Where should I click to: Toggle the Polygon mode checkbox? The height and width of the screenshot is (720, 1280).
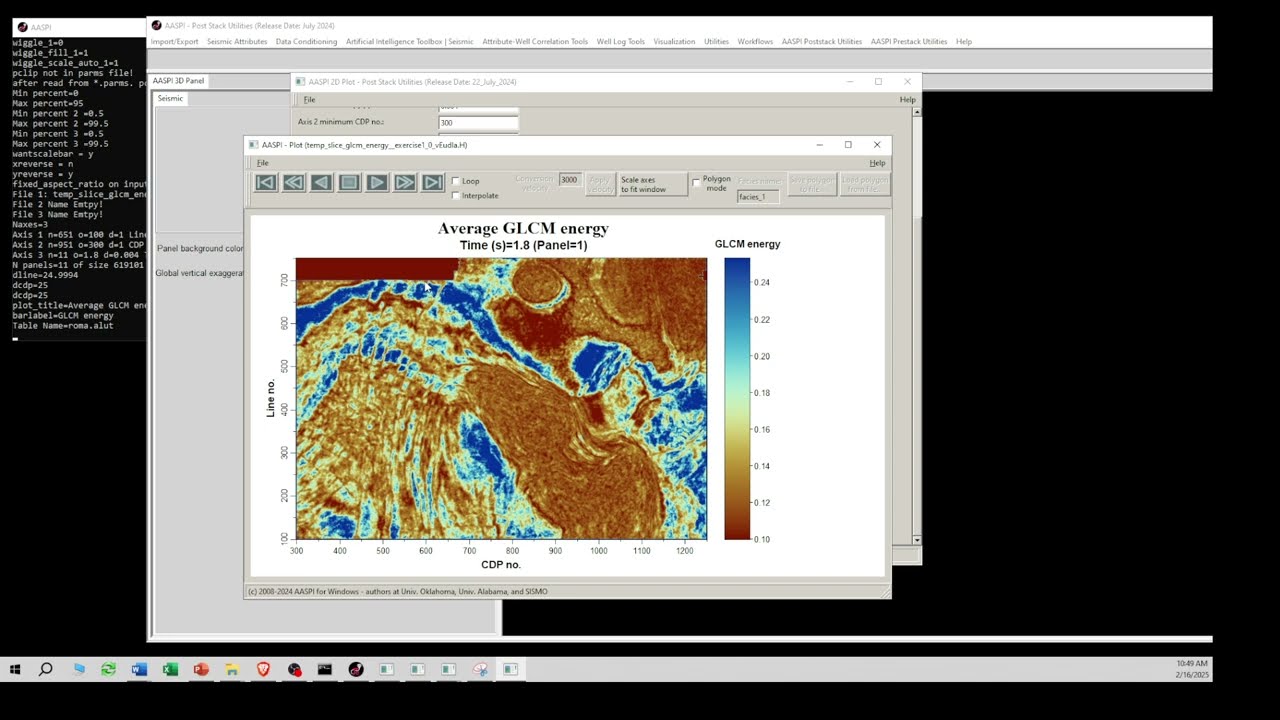tap(696, 182)
